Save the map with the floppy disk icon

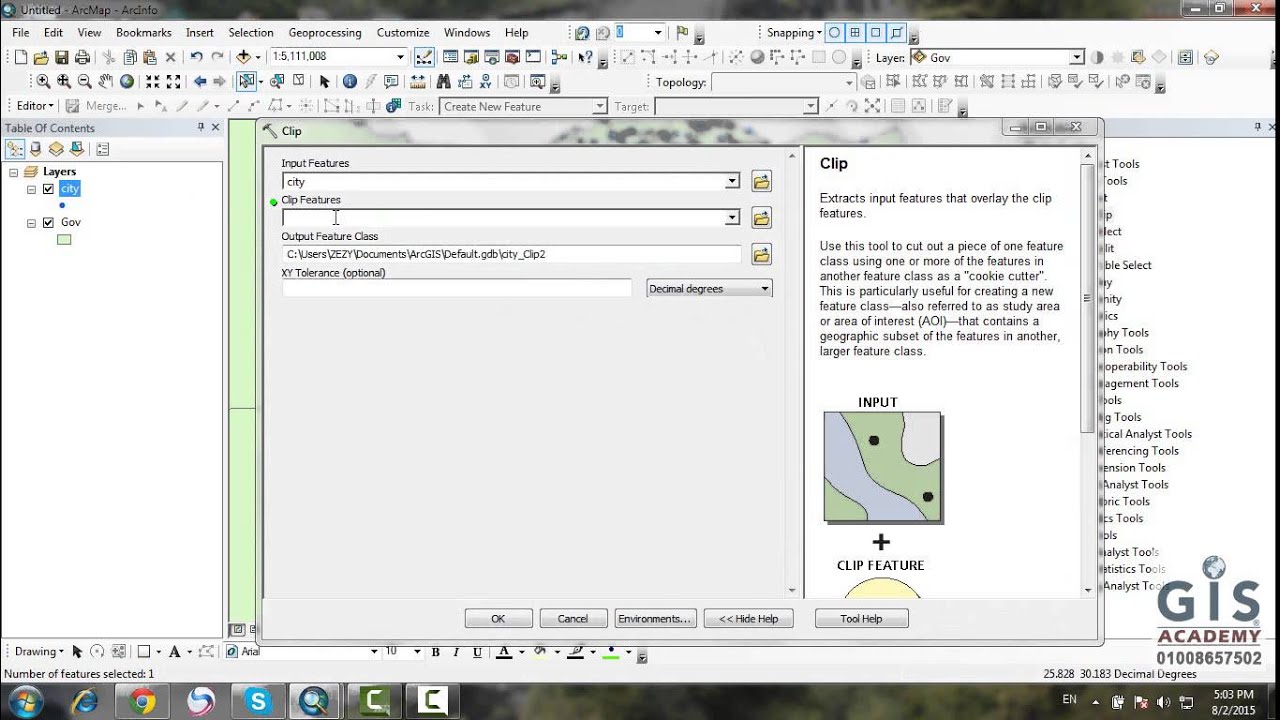62,57
